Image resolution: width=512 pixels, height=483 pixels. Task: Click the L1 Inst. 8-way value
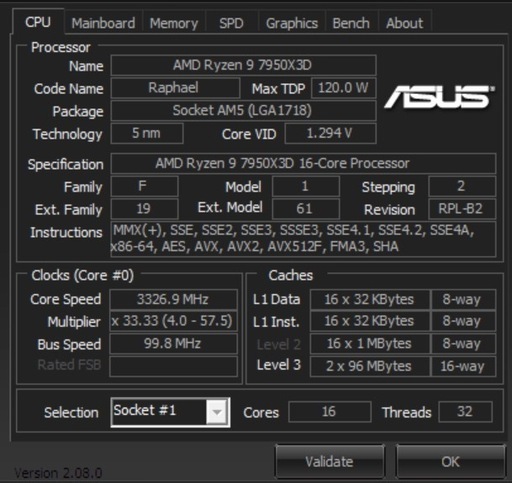tap(463, 321)
